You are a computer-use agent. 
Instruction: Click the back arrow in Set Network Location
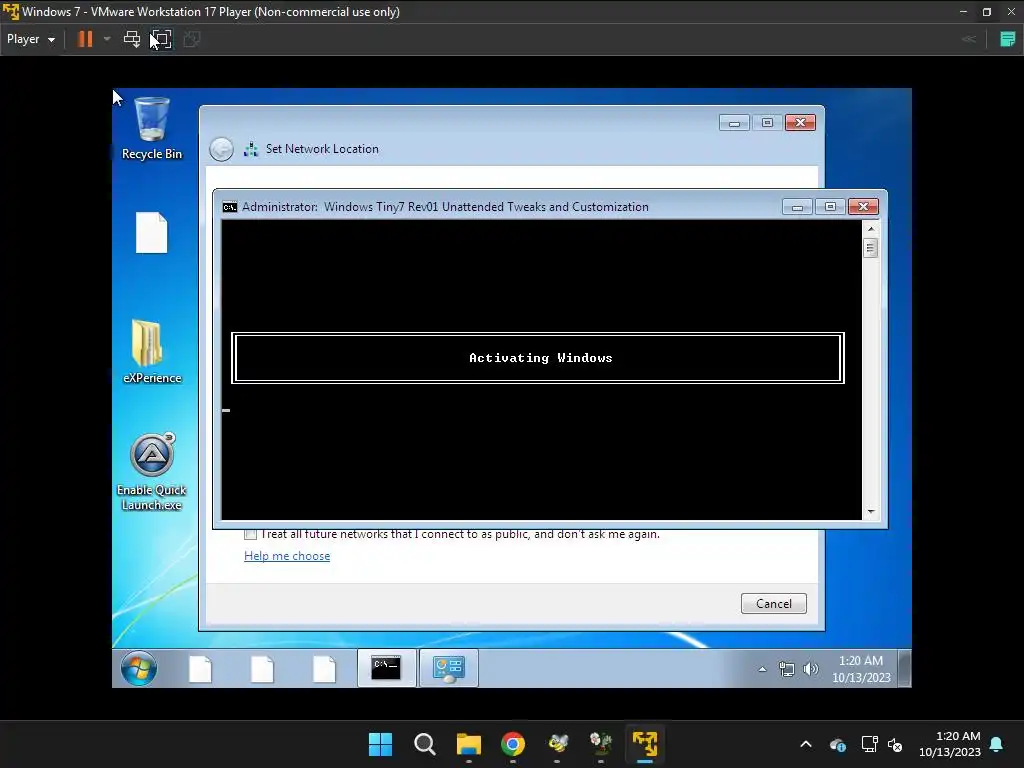(x=221, y=149)
